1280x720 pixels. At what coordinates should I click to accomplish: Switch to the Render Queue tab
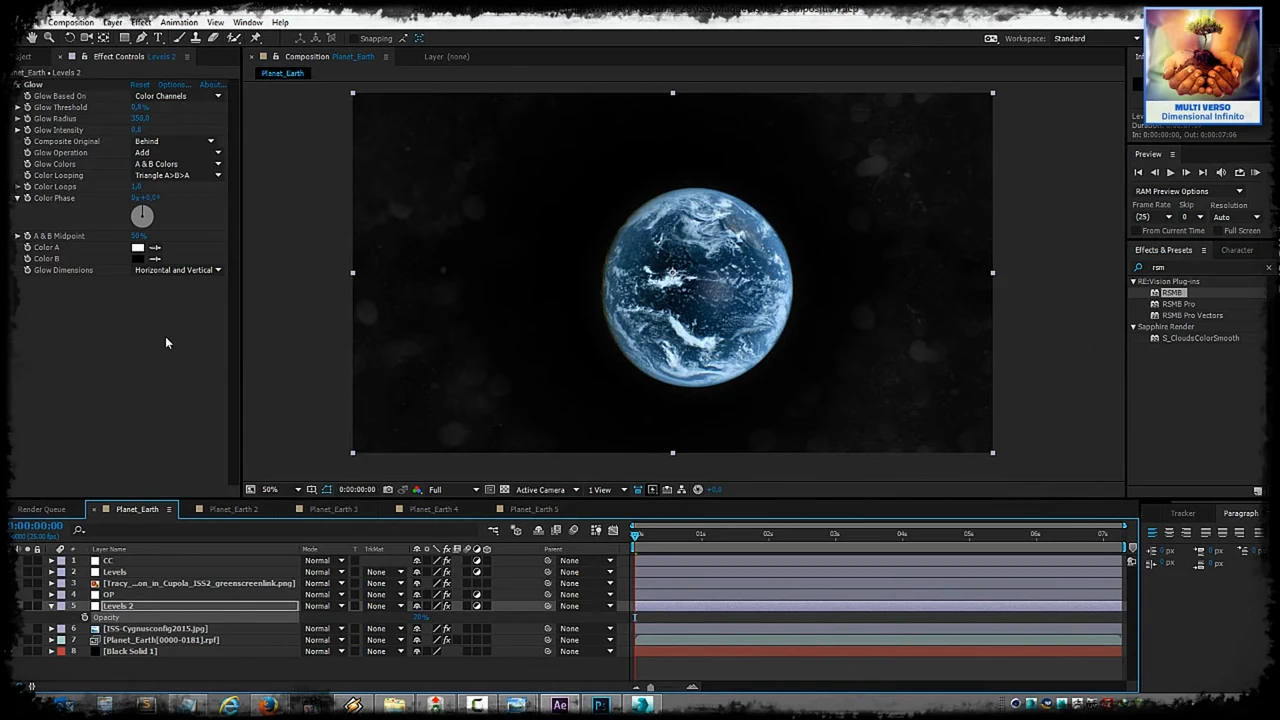point(41,509)
